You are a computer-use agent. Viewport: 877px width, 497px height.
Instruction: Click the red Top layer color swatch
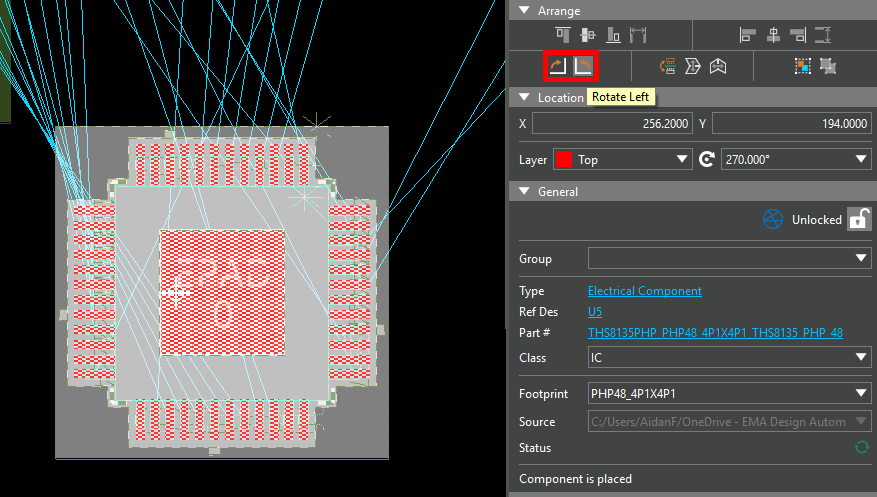[x=563, y=159]
